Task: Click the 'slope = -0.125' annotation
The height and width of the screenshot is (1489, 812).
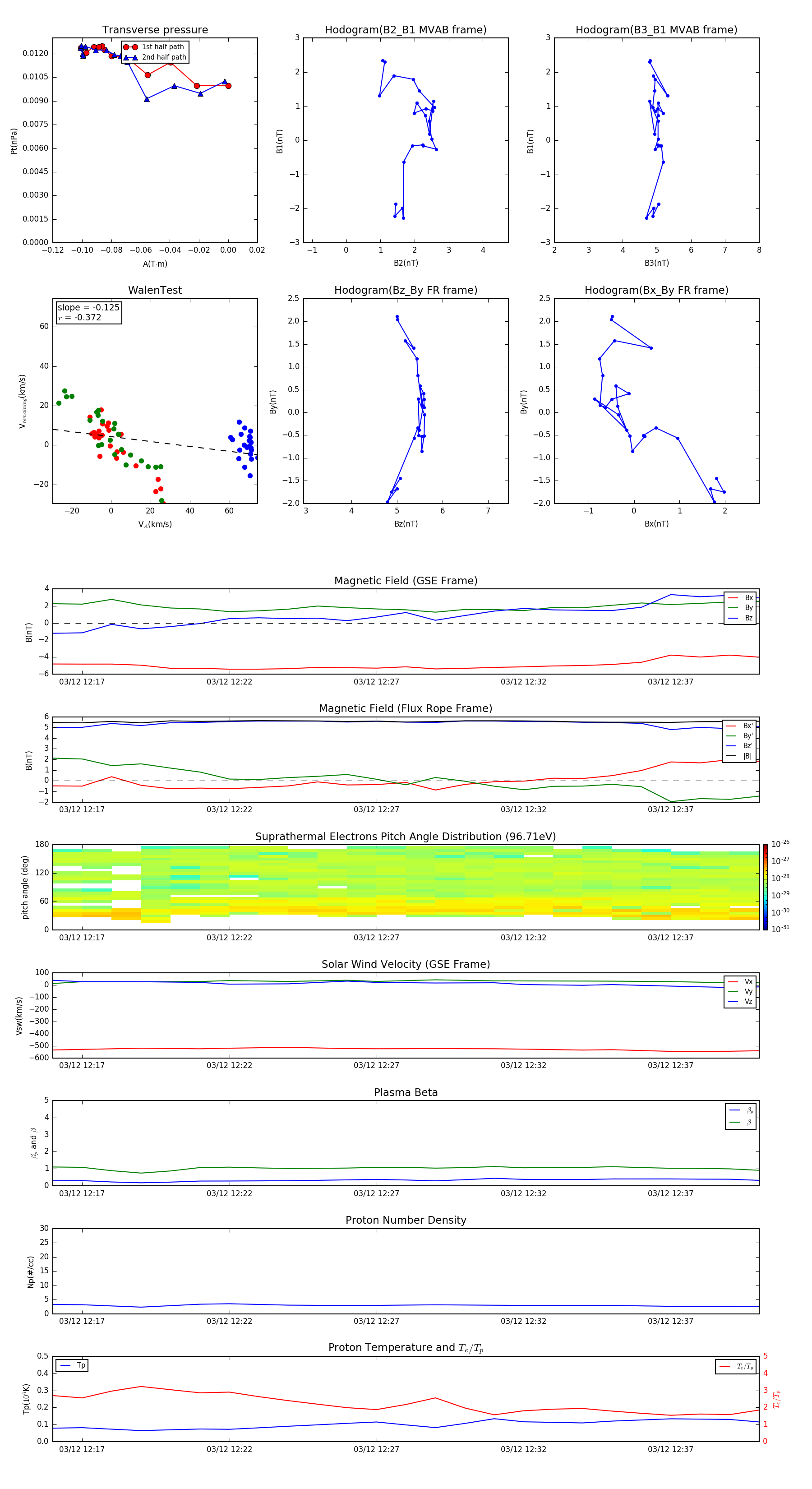Action: (88, 308)
